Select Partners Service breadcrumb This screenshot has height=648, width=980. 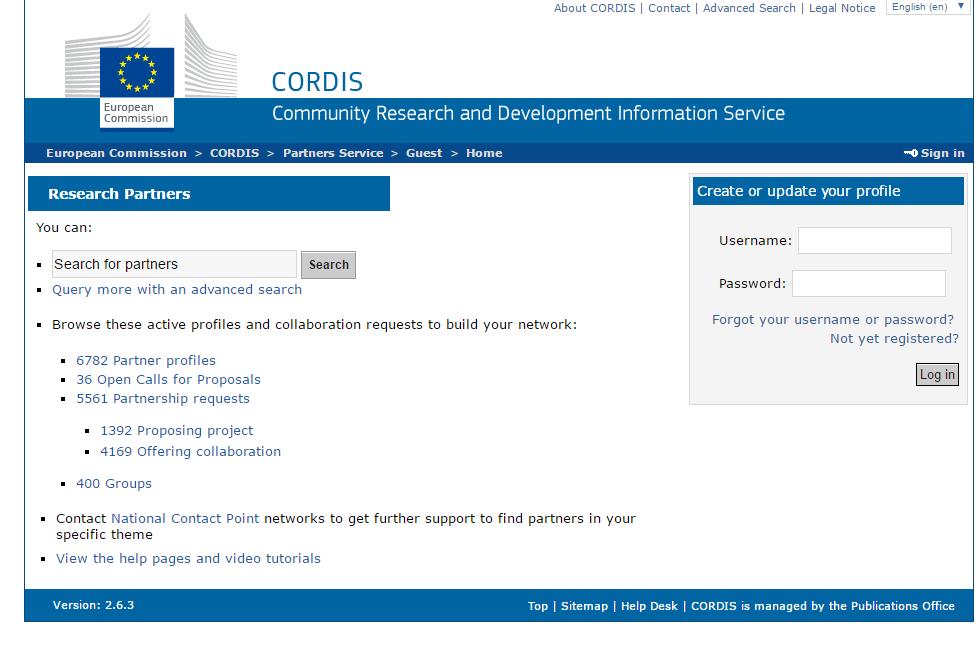click(x=333, y=153)
